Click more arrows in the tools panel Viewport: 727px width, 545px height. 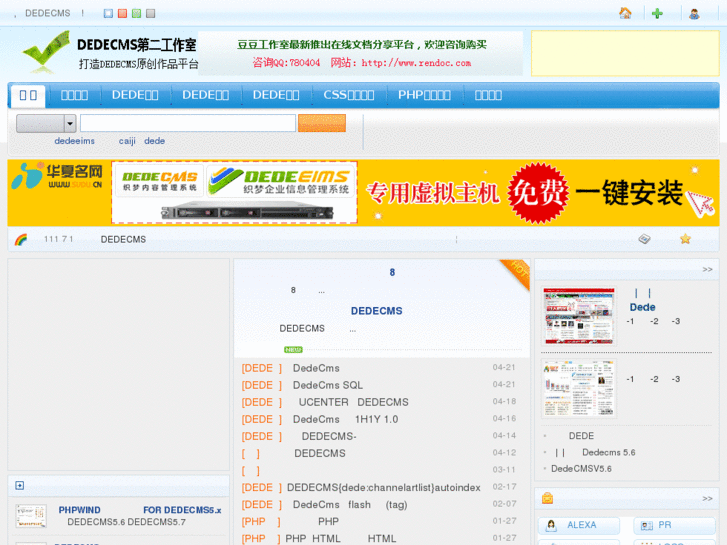tap(707, 499)
